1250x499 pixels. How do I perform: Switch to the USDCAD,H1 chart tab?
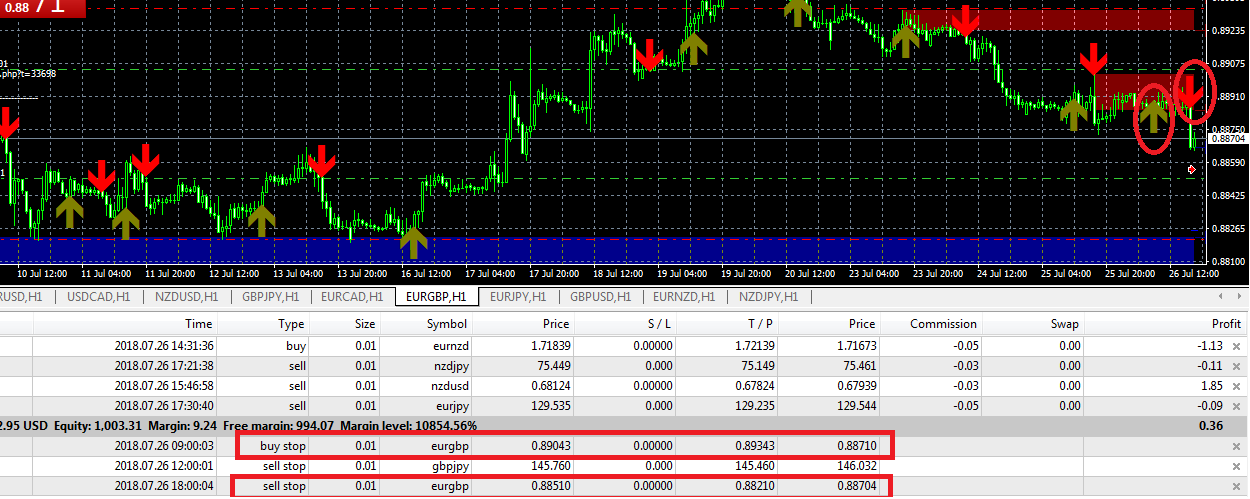[x=99, y=297]
